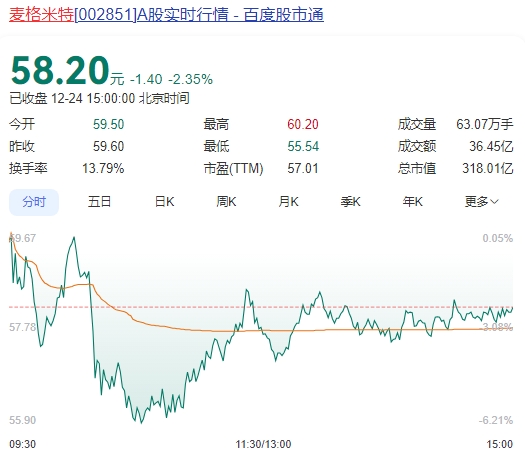Click the change percentage -2.35%
This screenshot has height=457, width=525.
pyautogui.click(x=190, y=80)
